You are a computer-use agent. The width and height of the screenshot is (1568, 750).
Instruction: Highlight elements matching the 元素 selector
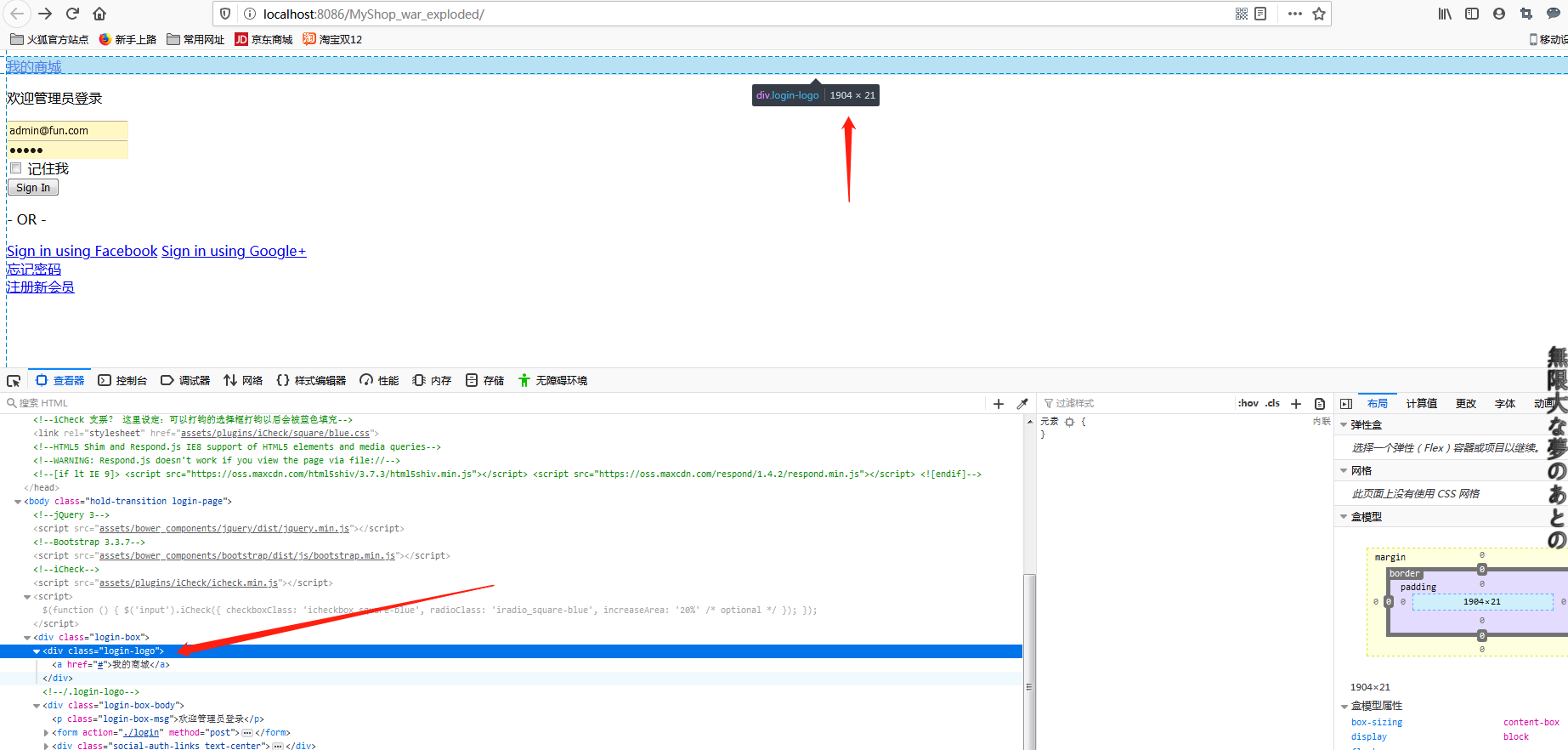[1070, 422]
